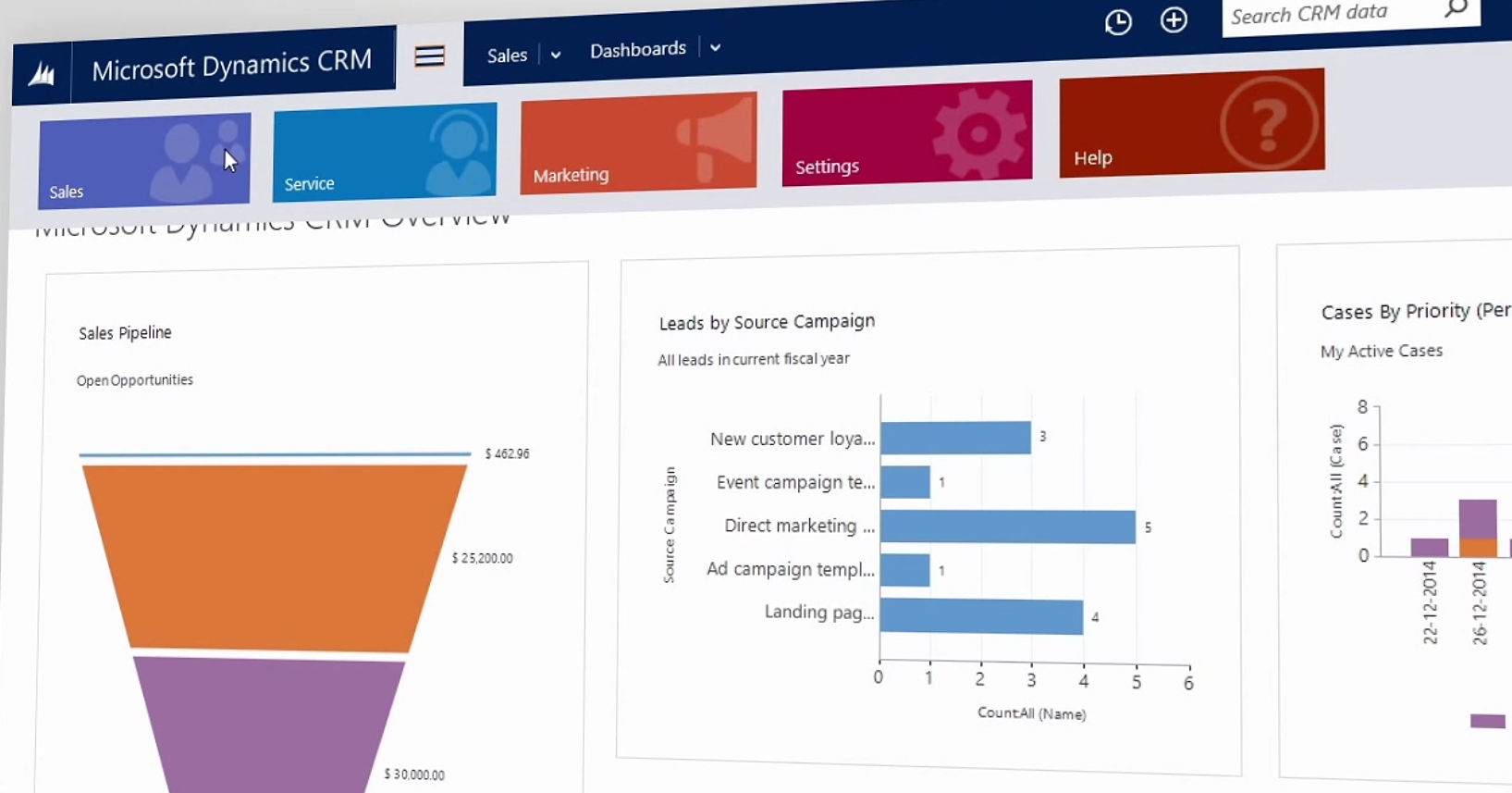The height and width of the screenshot is (793, 1512).
Task: Open the Service module tile
Action: click(x=385, y=153)
